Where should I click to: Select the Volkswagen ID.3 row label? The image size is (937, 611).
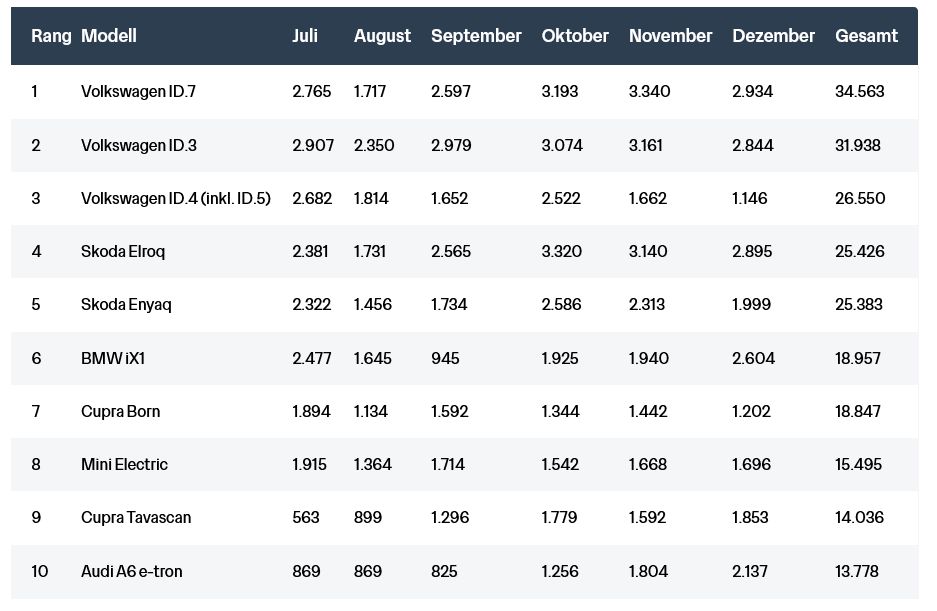(138, 146)
